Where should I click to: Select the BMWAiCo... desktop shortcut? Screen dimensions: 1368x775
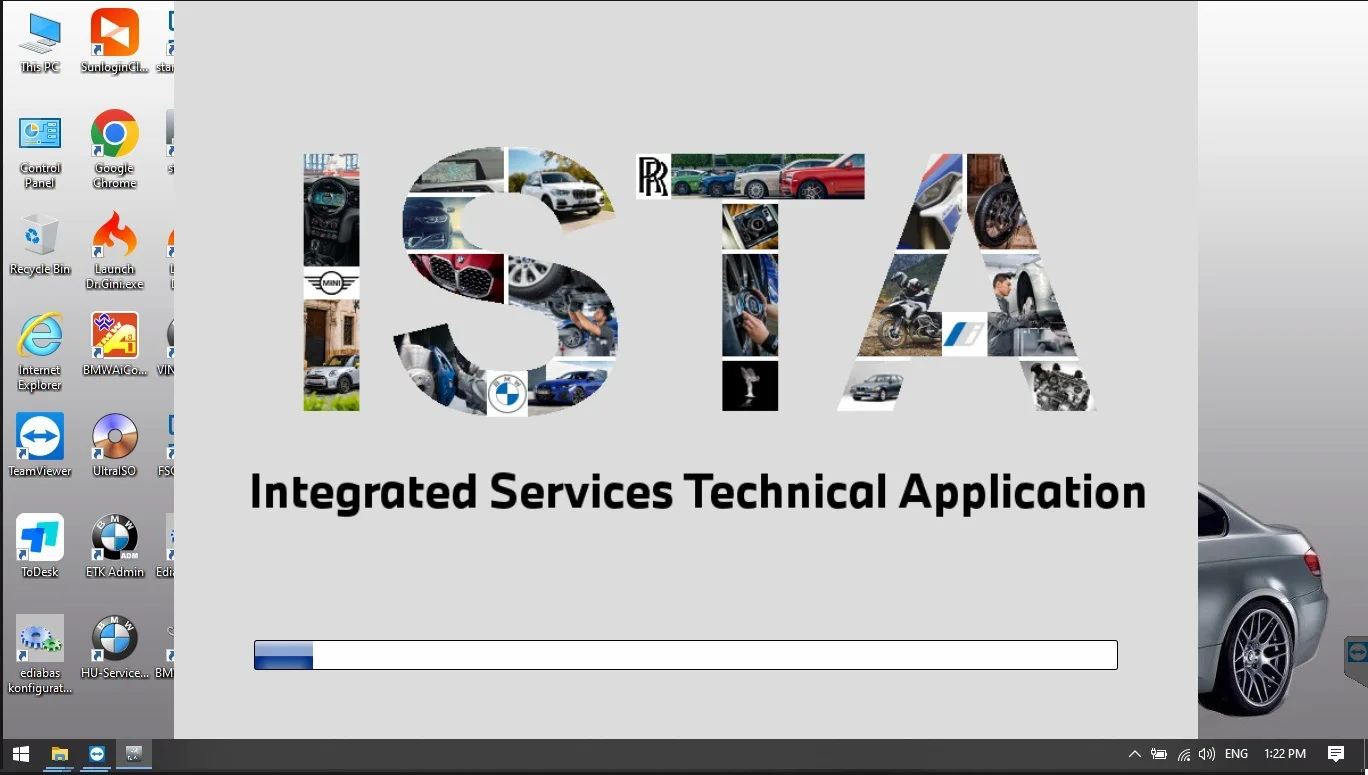tap(114, 345)
